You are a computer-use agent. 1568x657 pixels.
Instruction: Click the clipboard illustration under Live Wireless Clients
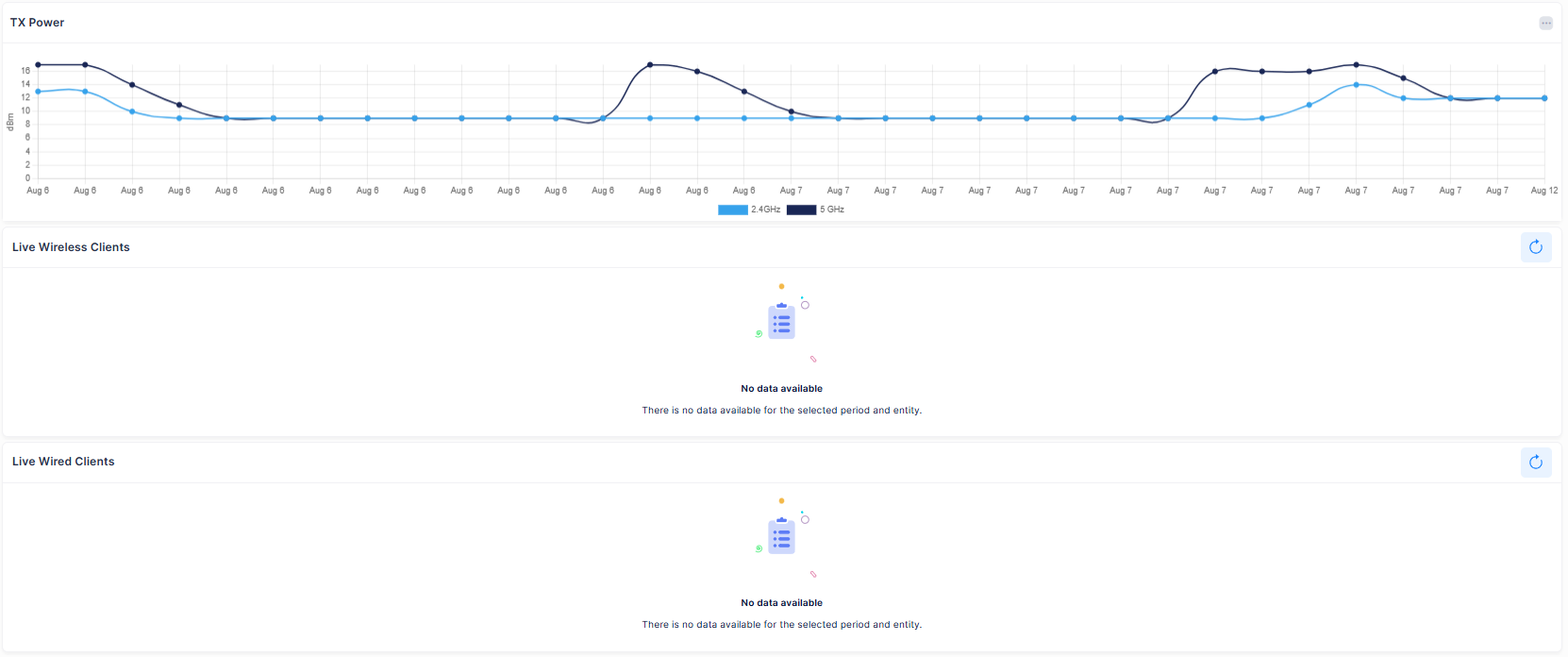pyautogui.click(x=781, y=322)
